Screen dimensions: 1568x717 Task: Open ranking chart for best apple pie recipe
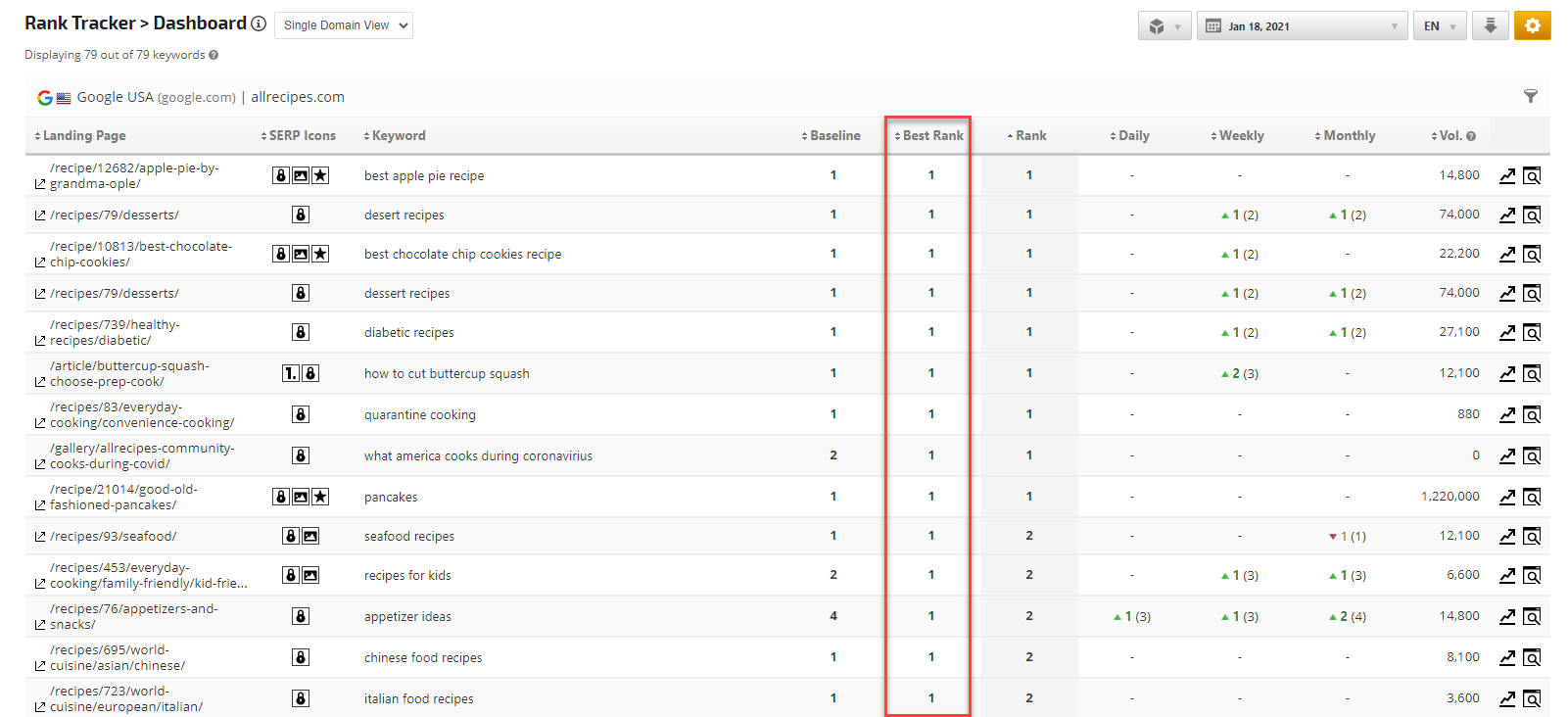coord(1507,175)
